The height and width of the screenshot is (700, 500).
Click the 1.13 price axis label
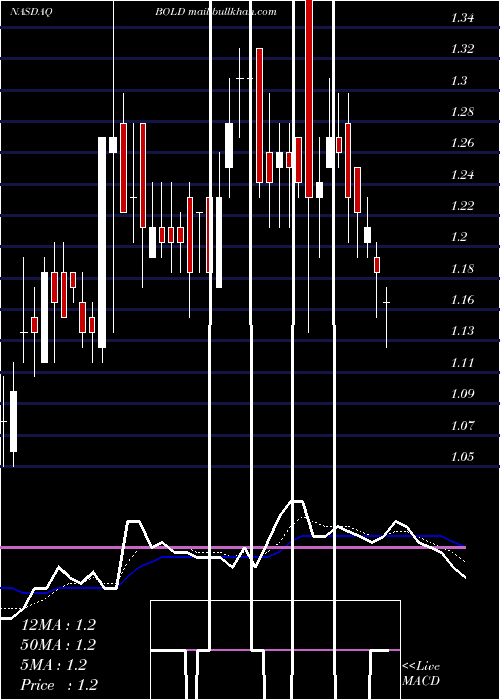click(x=462, y=331)
